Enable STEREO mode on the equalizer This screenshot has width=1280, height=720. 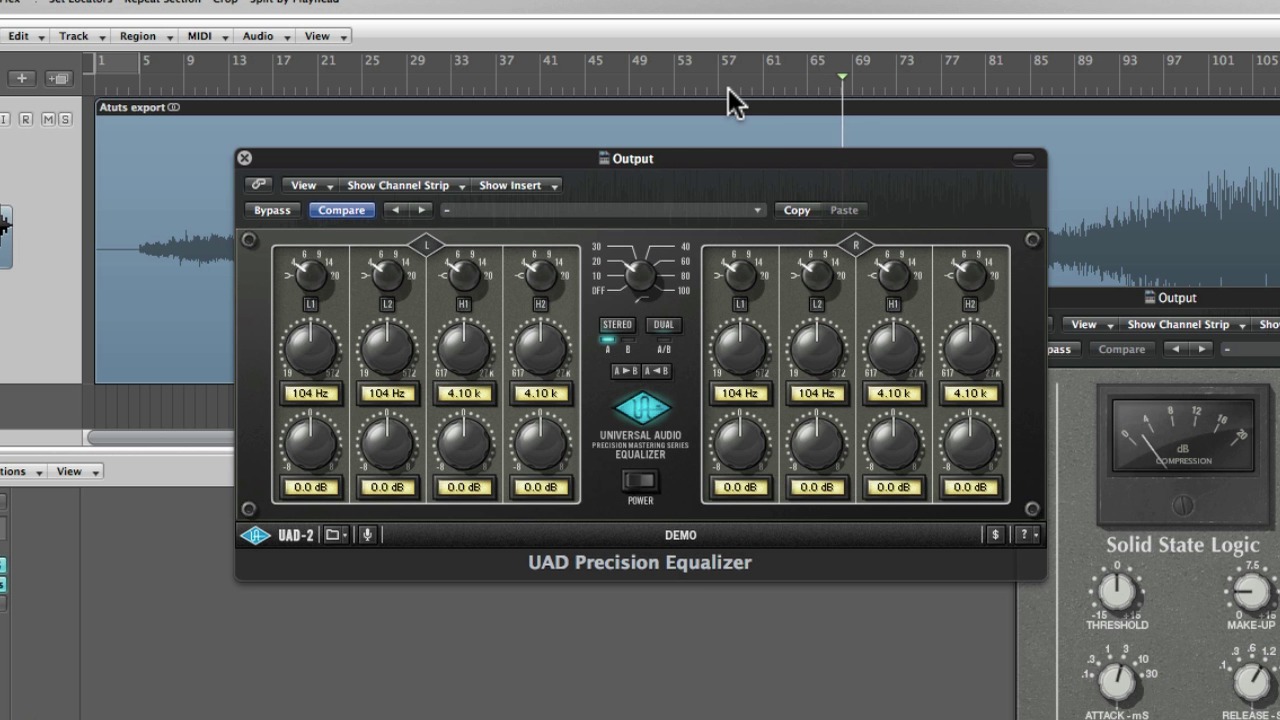(617, 325)
